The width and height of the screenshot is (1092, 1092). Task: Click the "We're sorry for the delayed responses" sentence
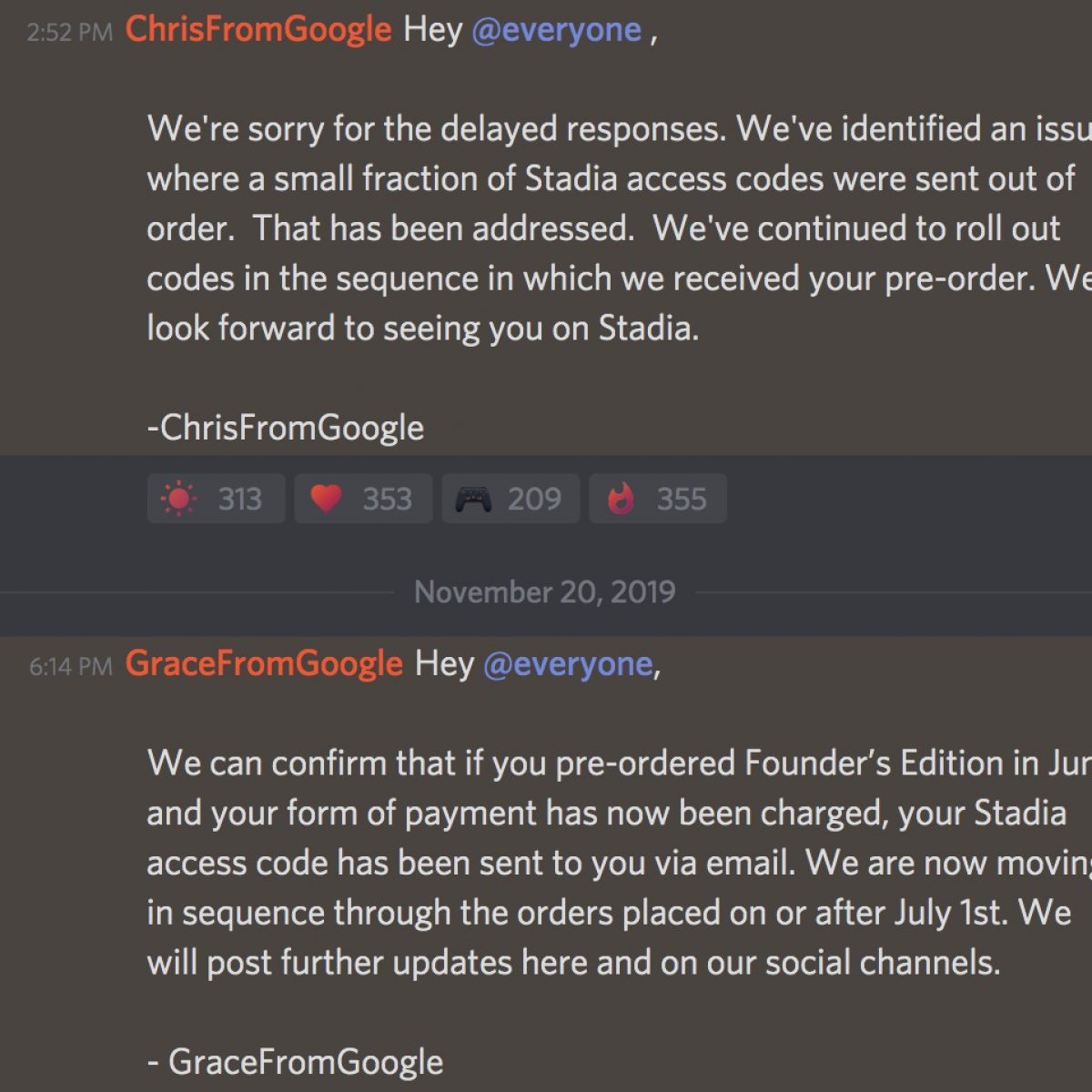pos(437,129)
